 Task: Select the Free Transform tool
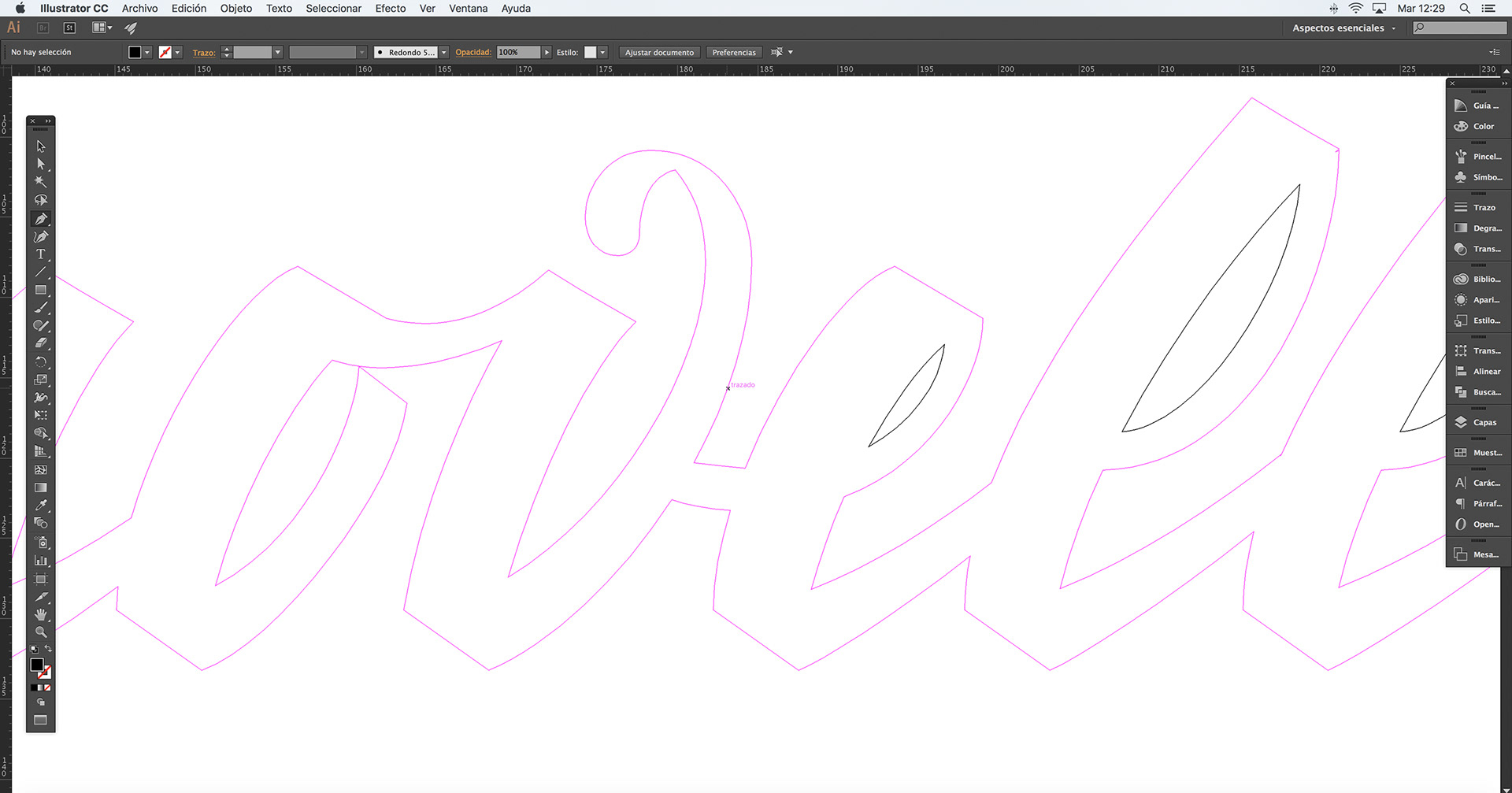click(x=41, y=415)
